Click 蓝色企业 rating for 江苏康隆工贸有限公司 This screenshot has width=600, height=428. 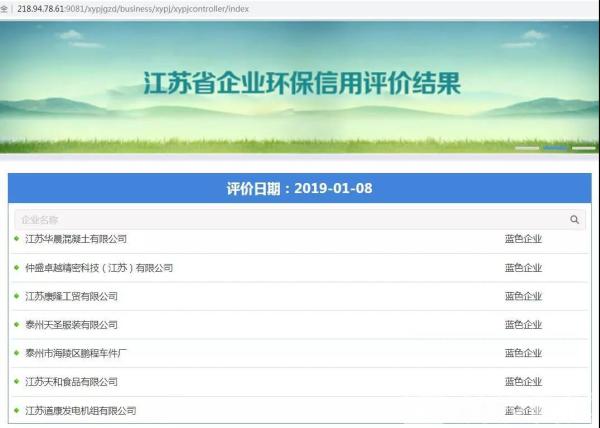point(523,296)
